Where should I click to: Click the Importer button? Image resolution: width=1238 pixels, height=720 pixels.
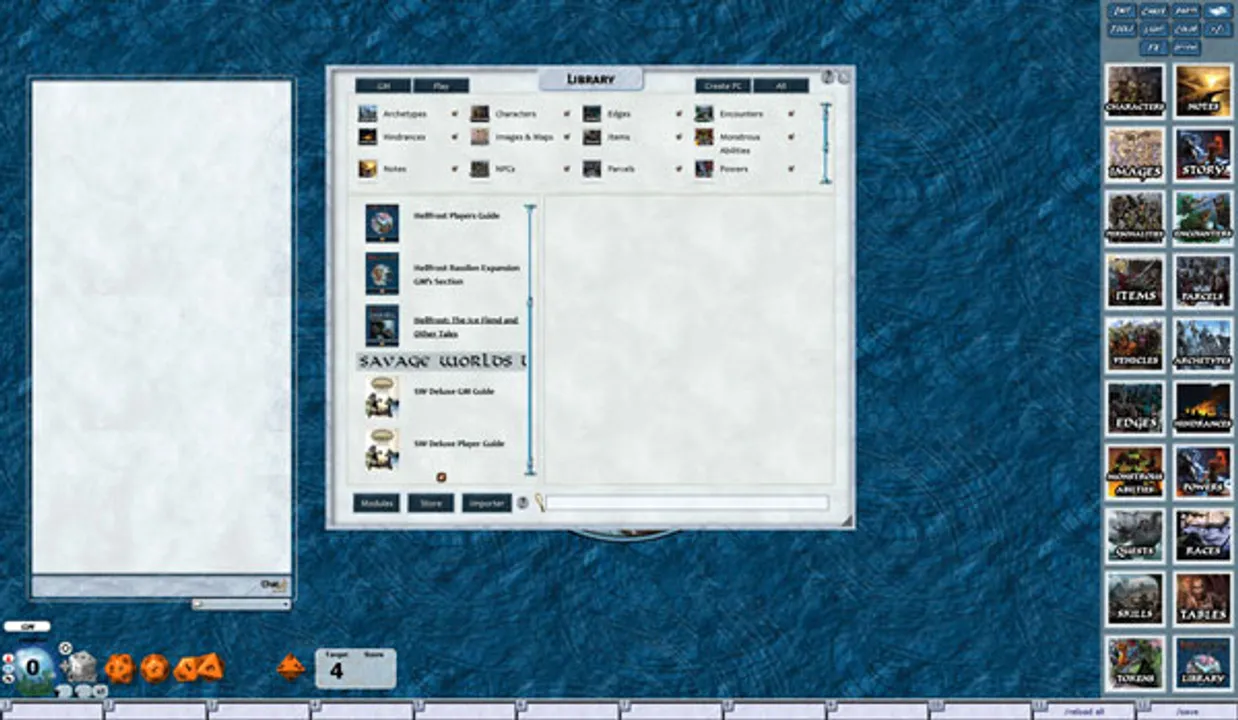487,503
